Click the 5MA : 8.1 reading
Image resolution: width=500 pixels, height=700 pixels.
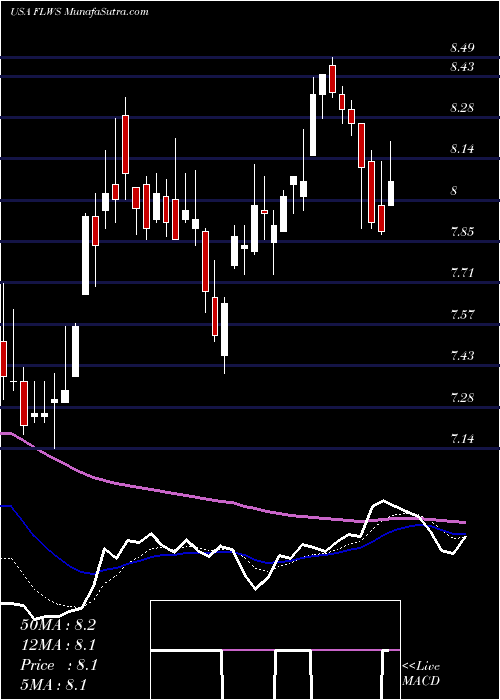(x=53, y=685)
